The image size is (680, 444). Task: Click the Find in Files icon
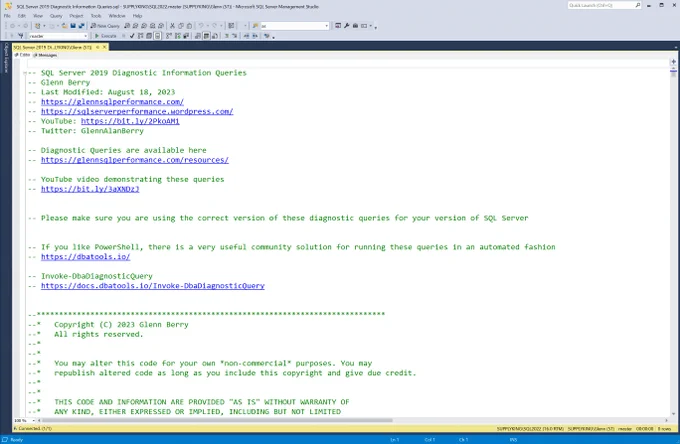[x=255, y=26]
